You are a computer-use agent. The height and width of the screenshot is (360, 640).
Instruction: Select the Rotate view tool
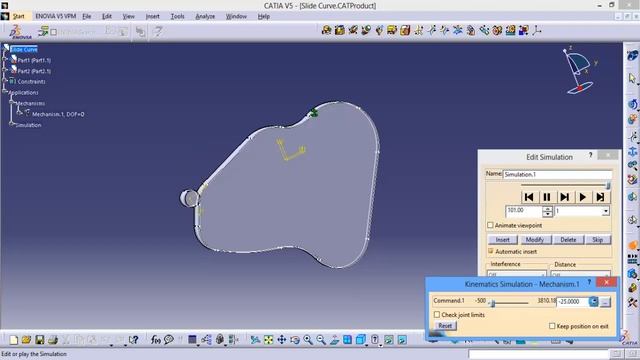tap(295, 340)
